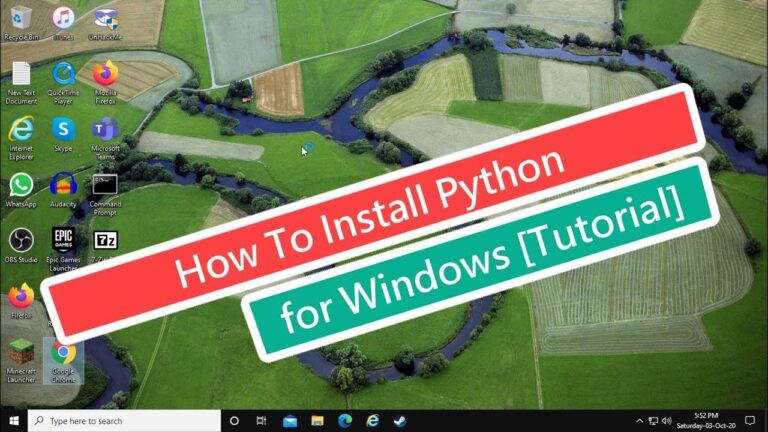Launch Steam from the taskbar
This screenshot has width=768, height=432.
[400, 421]
